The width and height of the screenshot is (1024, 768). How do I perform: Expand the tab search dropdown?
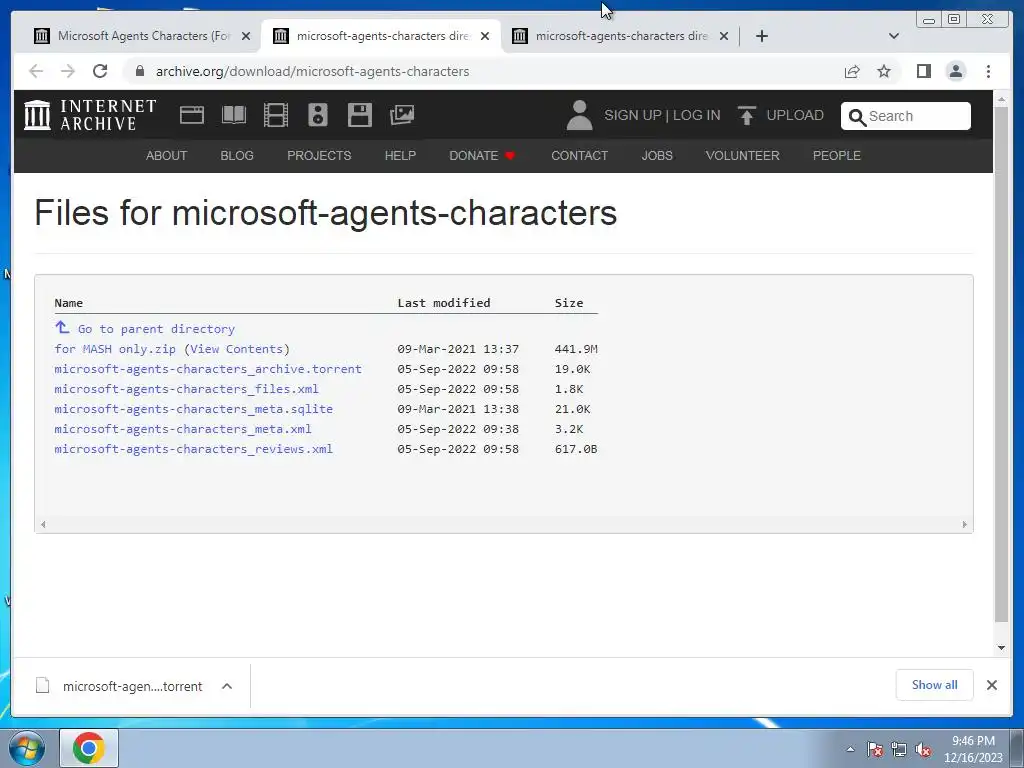(x=894, y=36)
